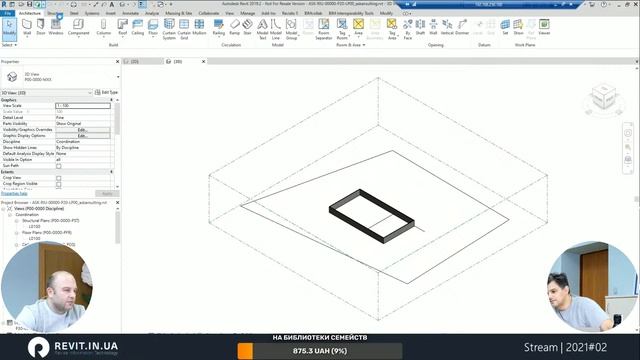Screen dimensions: 640x360
Task: Select the Tag Area tool
Action: (392, 29)
